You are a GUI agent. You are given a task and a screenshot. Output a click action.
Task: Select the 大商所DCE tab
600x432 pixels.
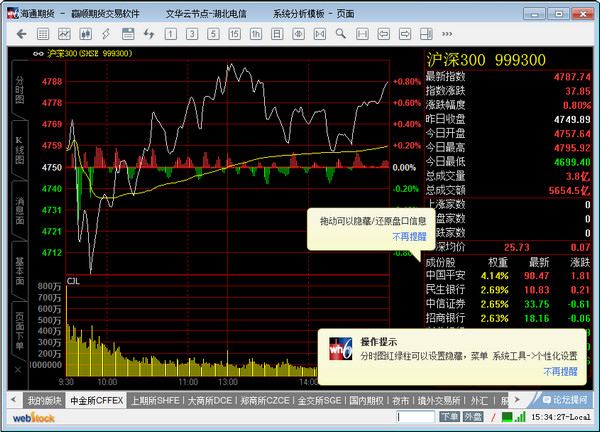pyautogui.click(x=210, y=401)
